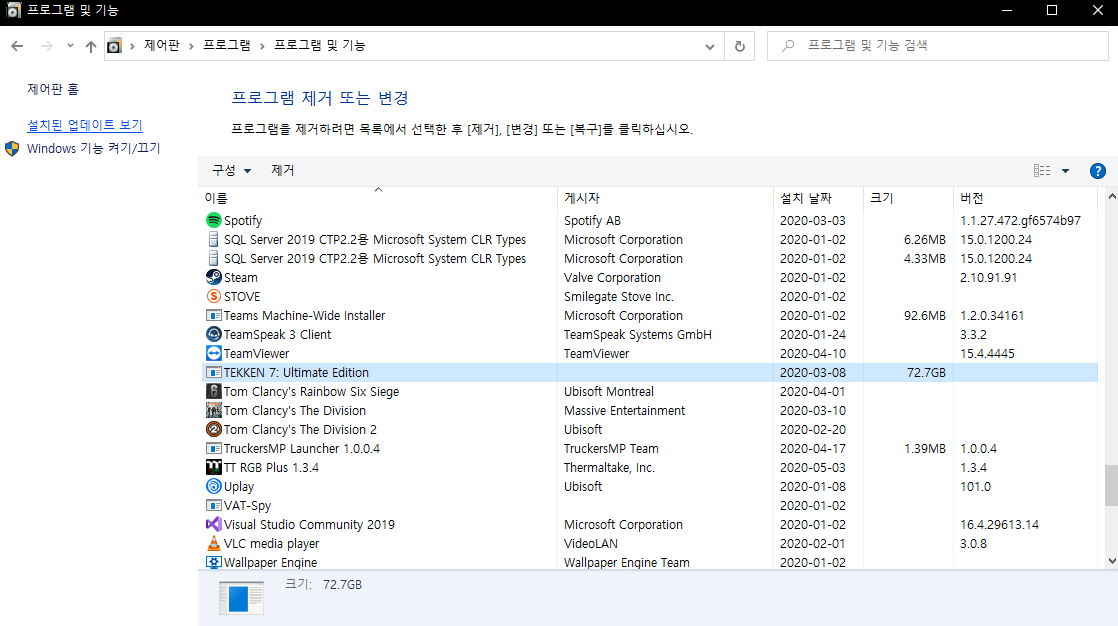Click the TeamSpeak 3 Client icon

click(213, 334)
